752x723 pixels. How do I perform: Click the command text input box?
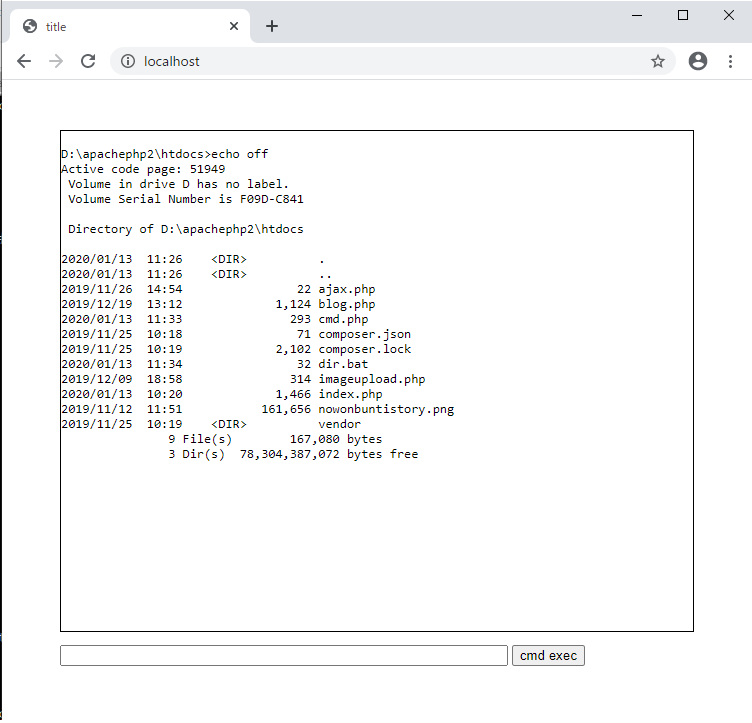284,656
